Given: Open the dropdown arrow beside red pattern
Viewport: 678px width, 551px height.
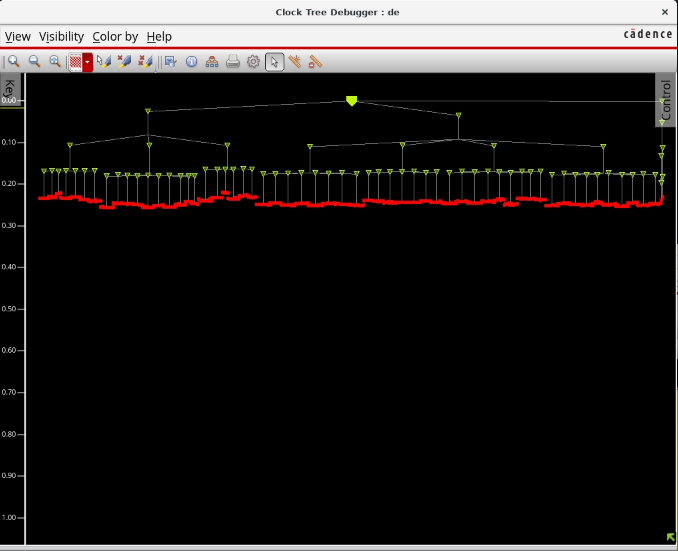Looking at the screenshot, I should click(x=88, y=61).
